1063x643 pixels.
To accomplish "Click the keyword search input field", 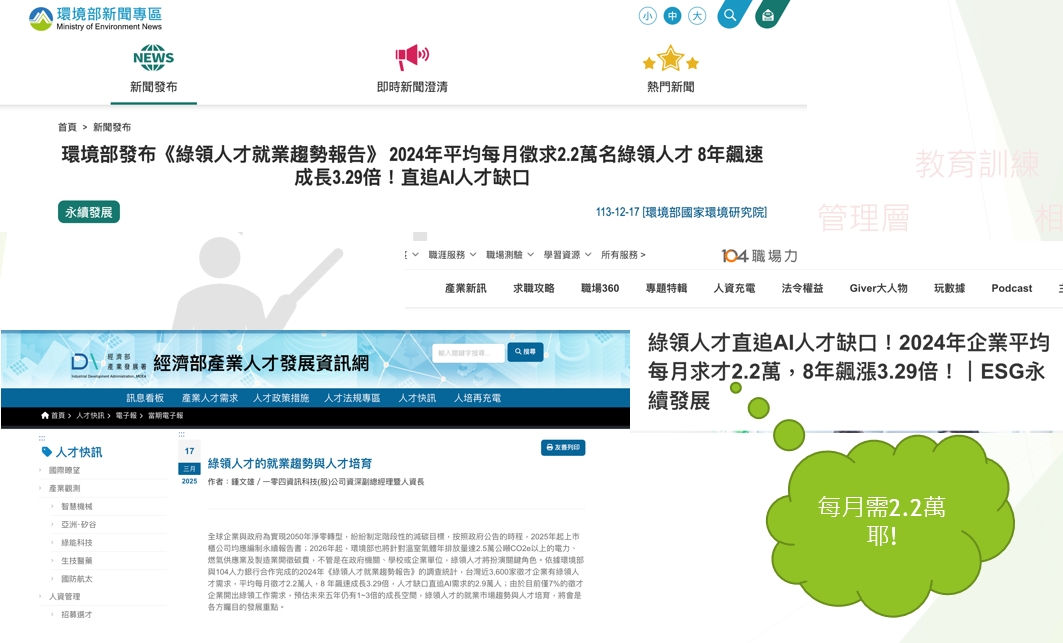I will pos(468,353).
